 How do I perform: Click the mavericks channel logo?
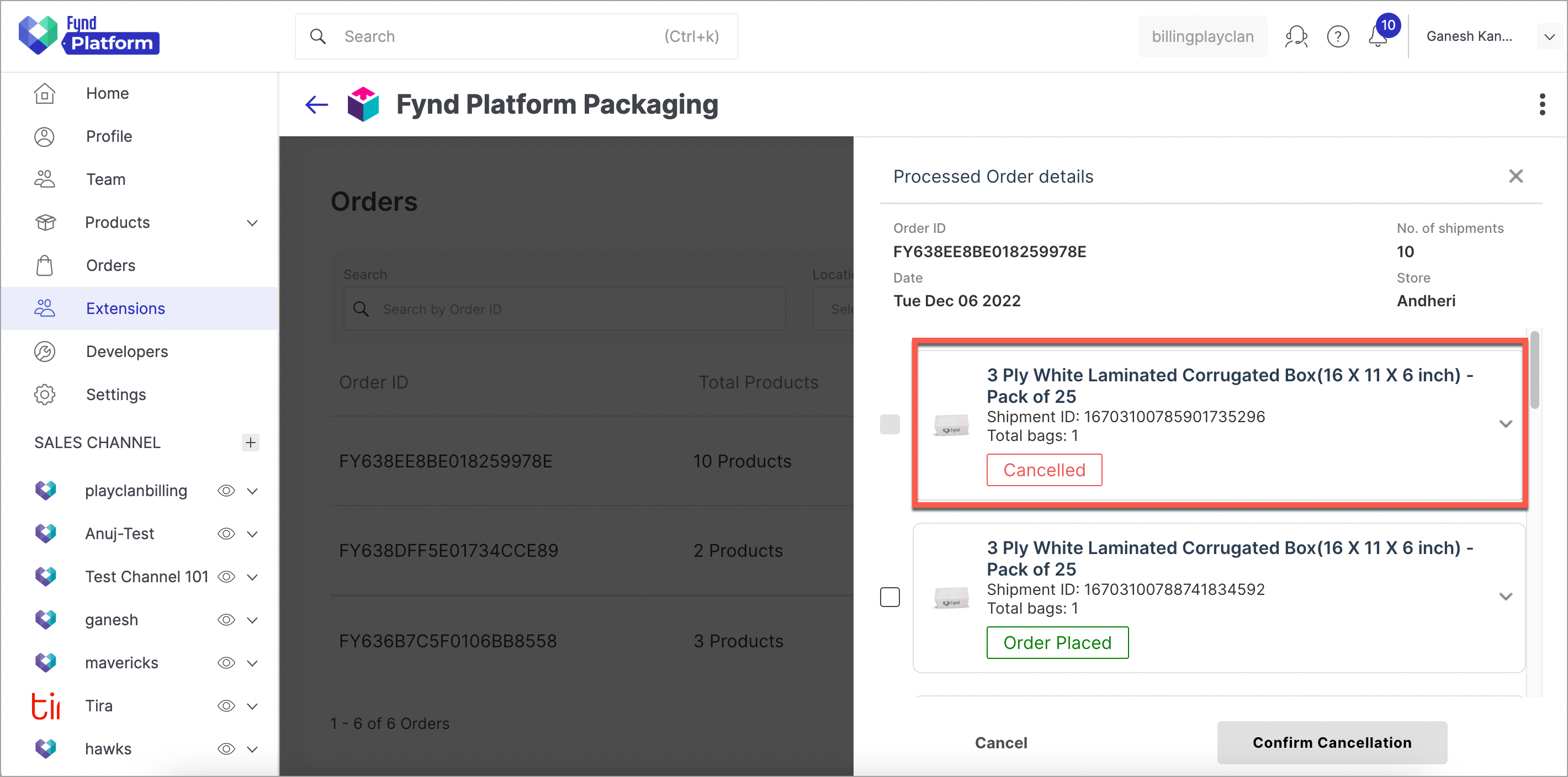click(x=46, y=663)
